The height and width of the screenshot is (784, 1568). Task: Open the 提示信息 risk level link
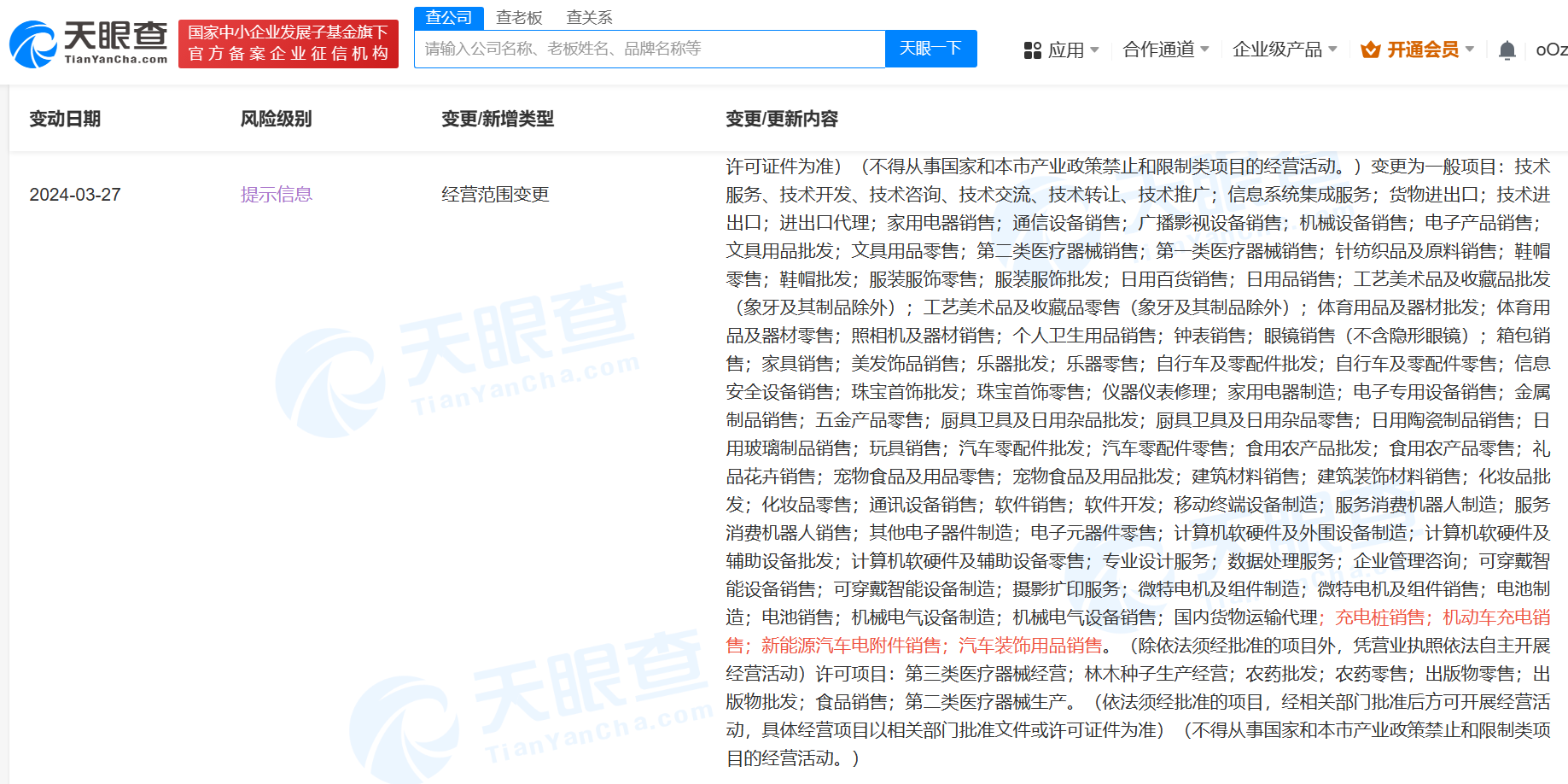[276, 195]
